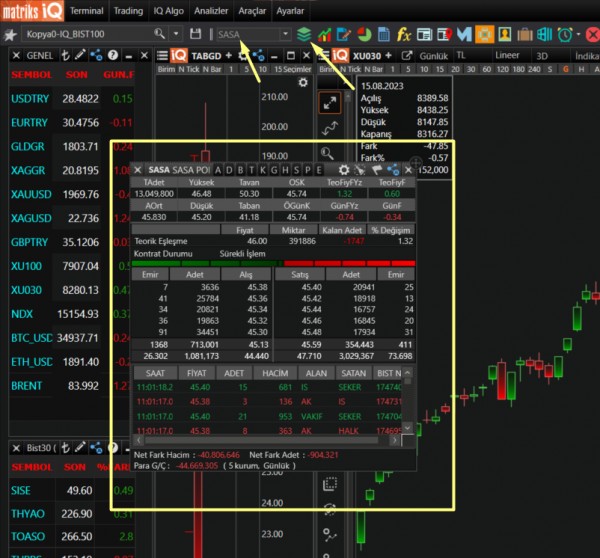Click the window with red pin icon
The width and height of the screenshot is (600, 558).
coord(444,34)
